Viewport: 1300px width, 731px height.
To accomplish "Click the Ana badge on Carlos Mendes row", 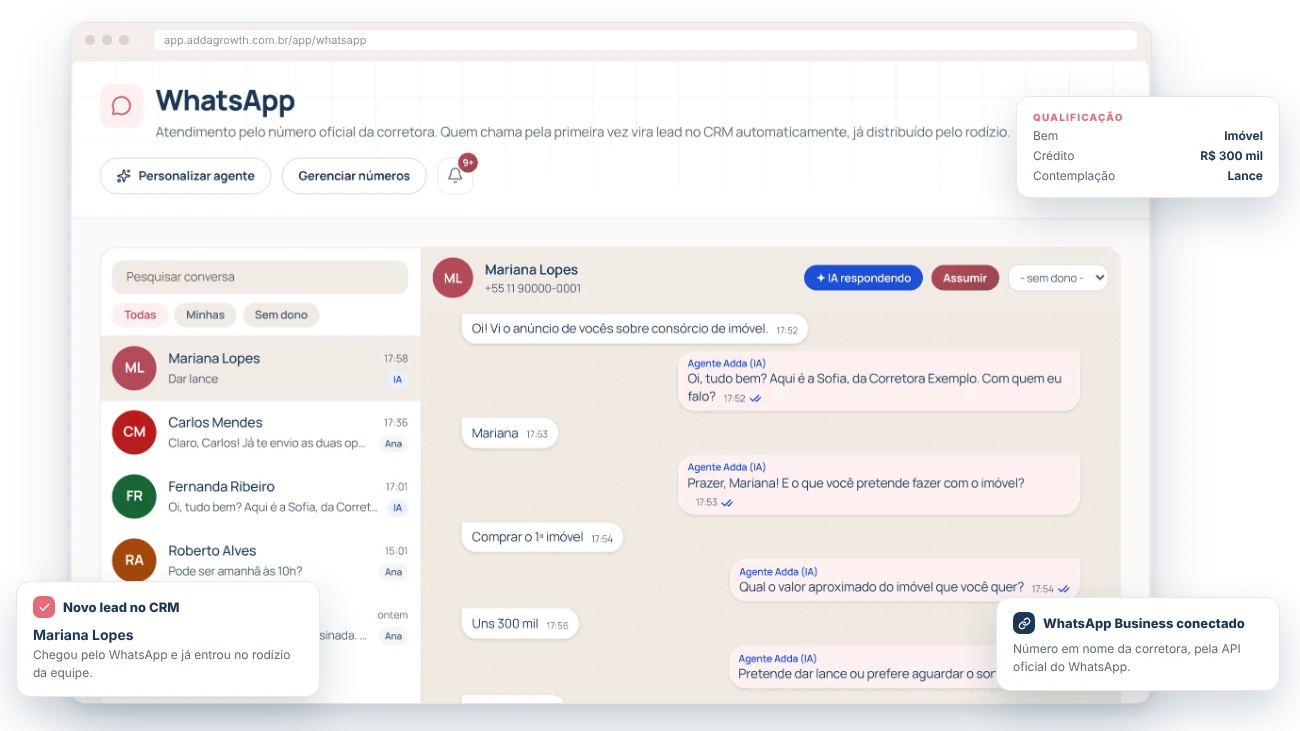I will coord(394,444).
